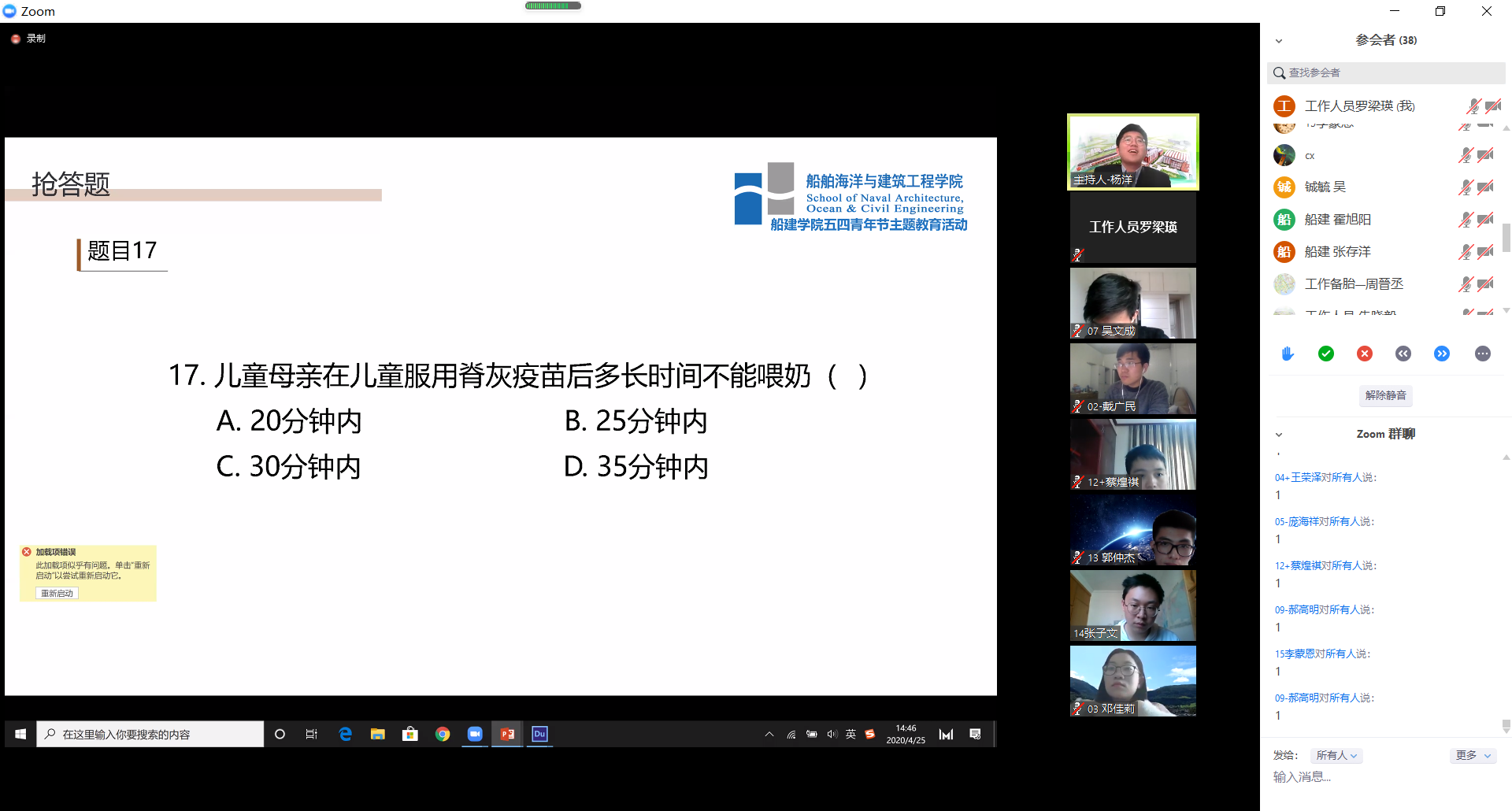The width and height of the screenshot is (1512, 811).
Task: Toggle muted mic icon for 铖毓 吴
Action: tap(1466, 187)
